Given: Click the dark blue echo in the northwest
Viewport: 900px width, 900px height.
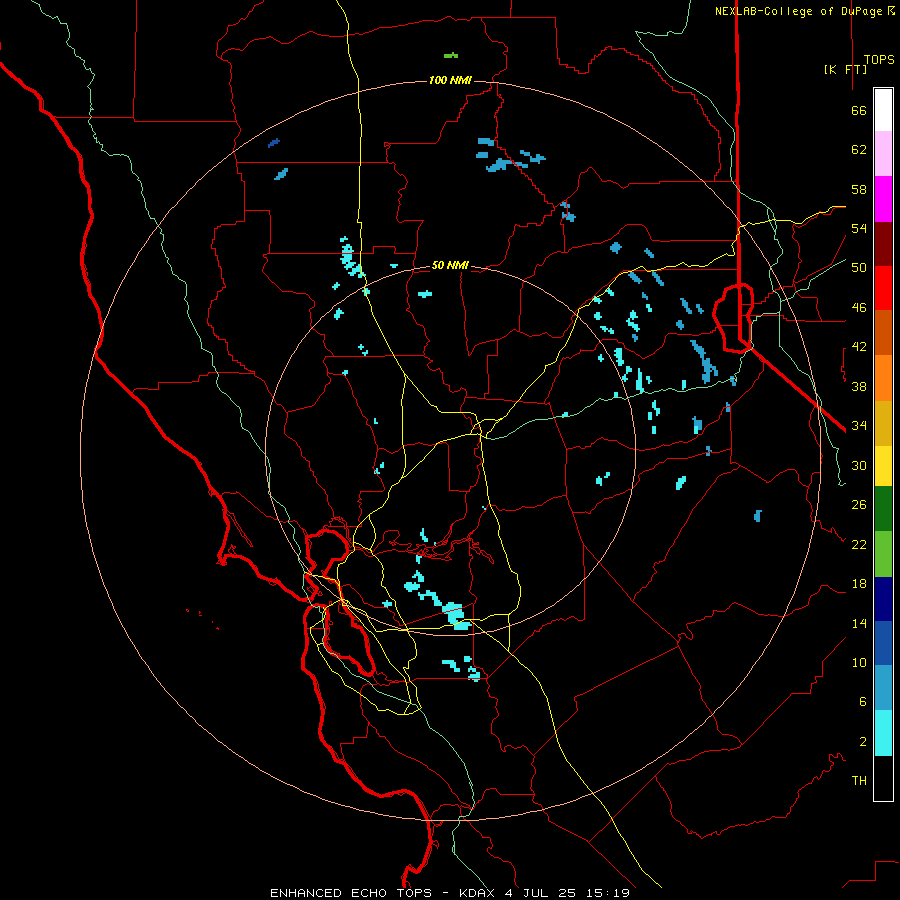Looking at the screenshot, I should (x=274, y=142).
